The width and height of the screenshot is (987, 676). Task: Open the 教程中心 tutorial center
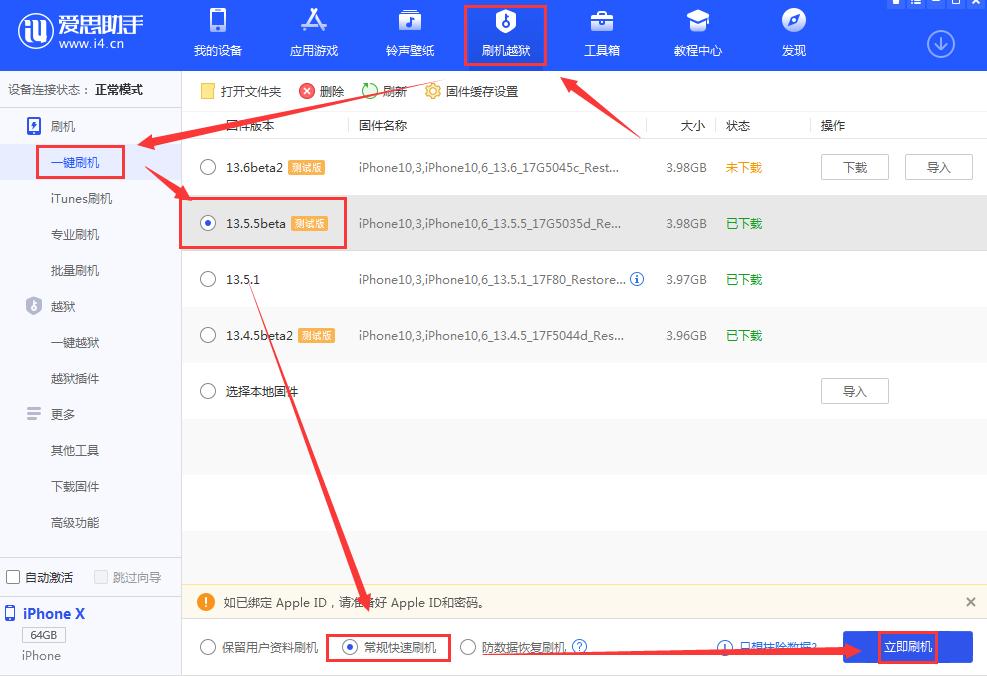pos(697,31)
